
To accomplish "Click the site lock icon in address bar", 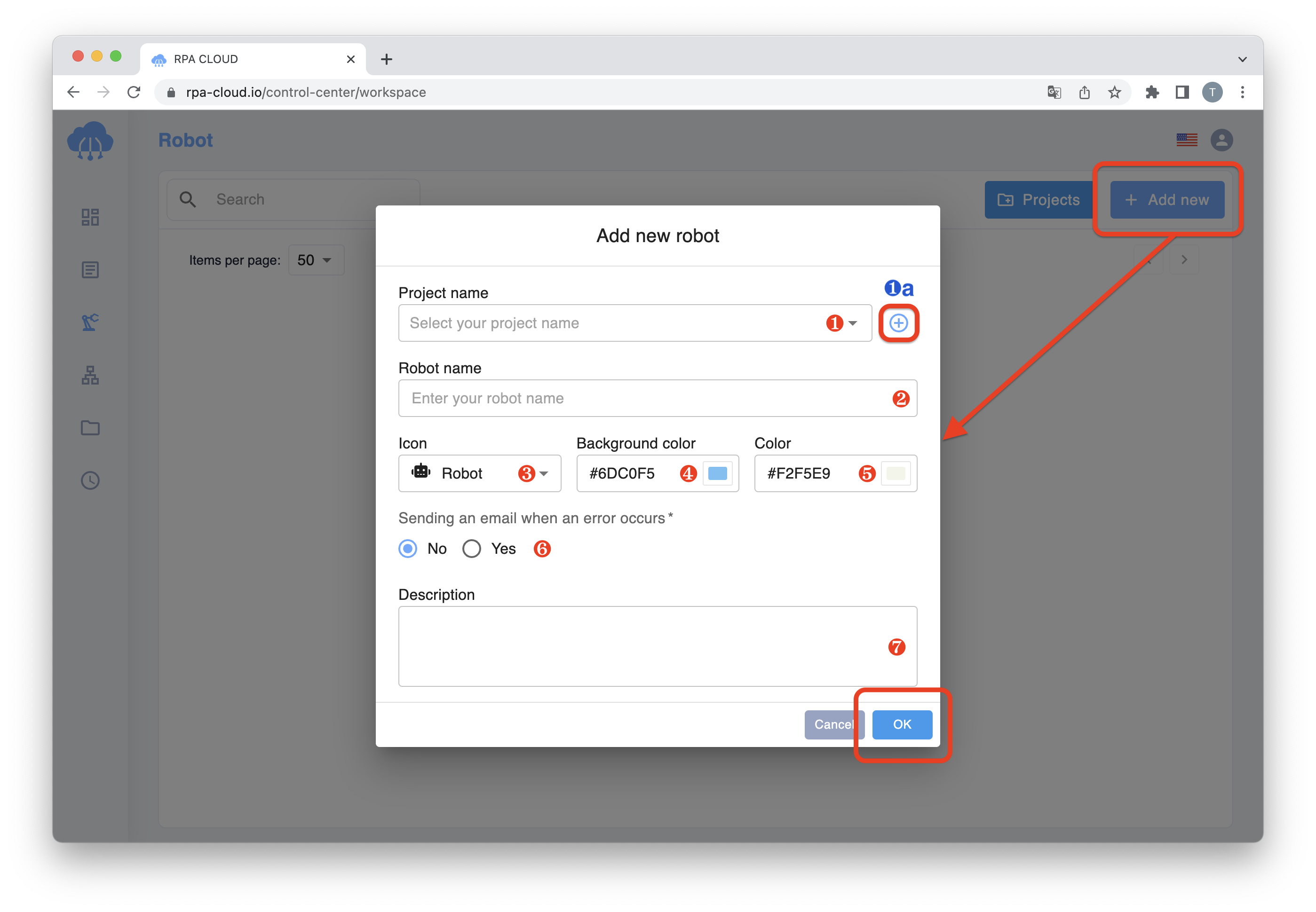I will click(171, 93).
